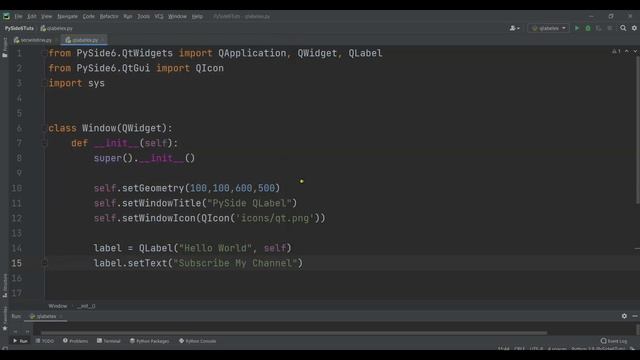Screen dimensions: 640x360
Task: Click __init__() in the bottom code breadcrumb
Action: 86,306
